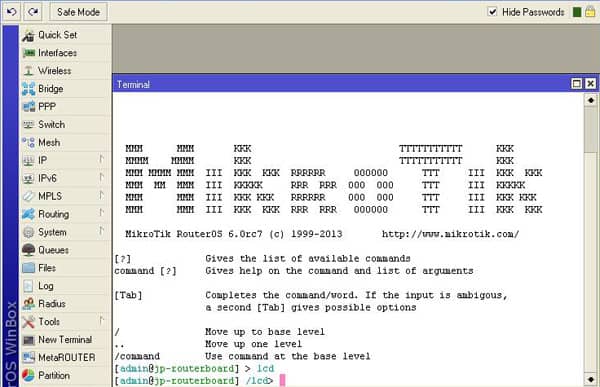Expand the Routing submenu arrow
Screen dimensions: 600x387
click(101, 213)
